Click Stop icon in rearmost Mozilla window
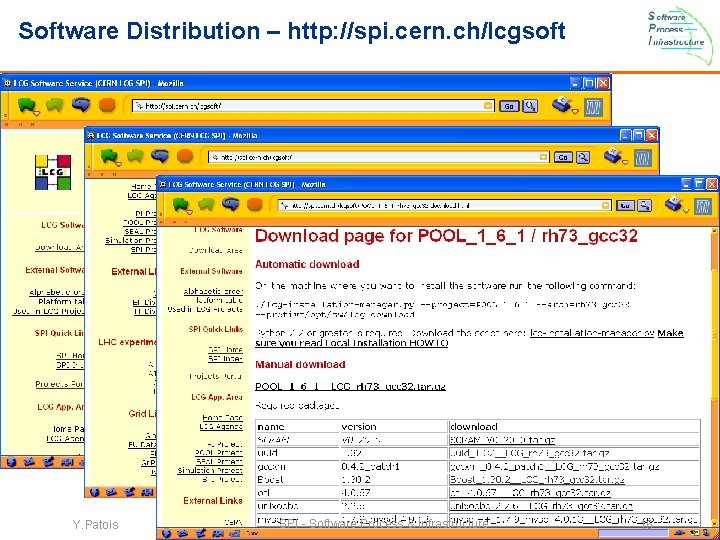 107,105
